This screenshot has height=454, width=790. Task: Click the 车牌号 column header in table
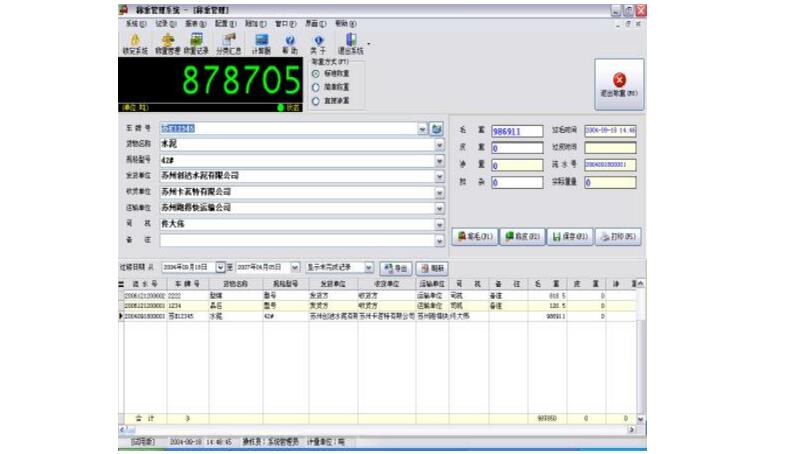(x=188, y=284)
